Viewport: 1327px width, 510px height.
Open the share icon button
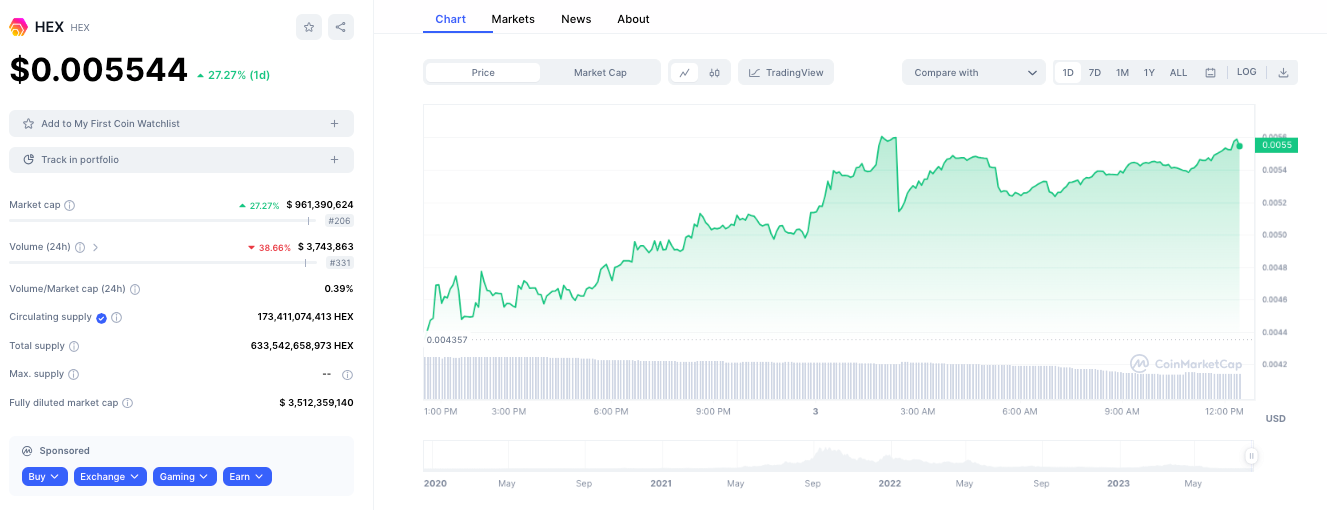coord(341,27)
